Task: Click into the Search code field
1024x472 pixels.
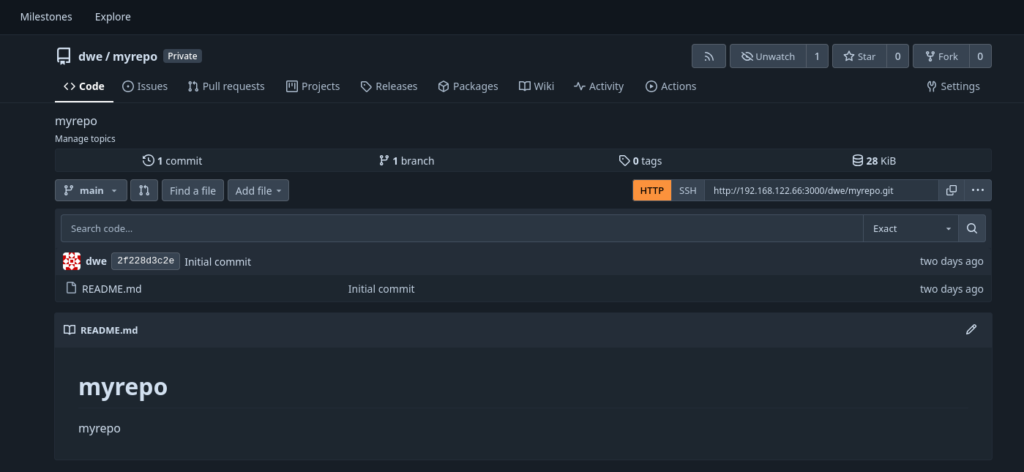Action: coord(460,228)
